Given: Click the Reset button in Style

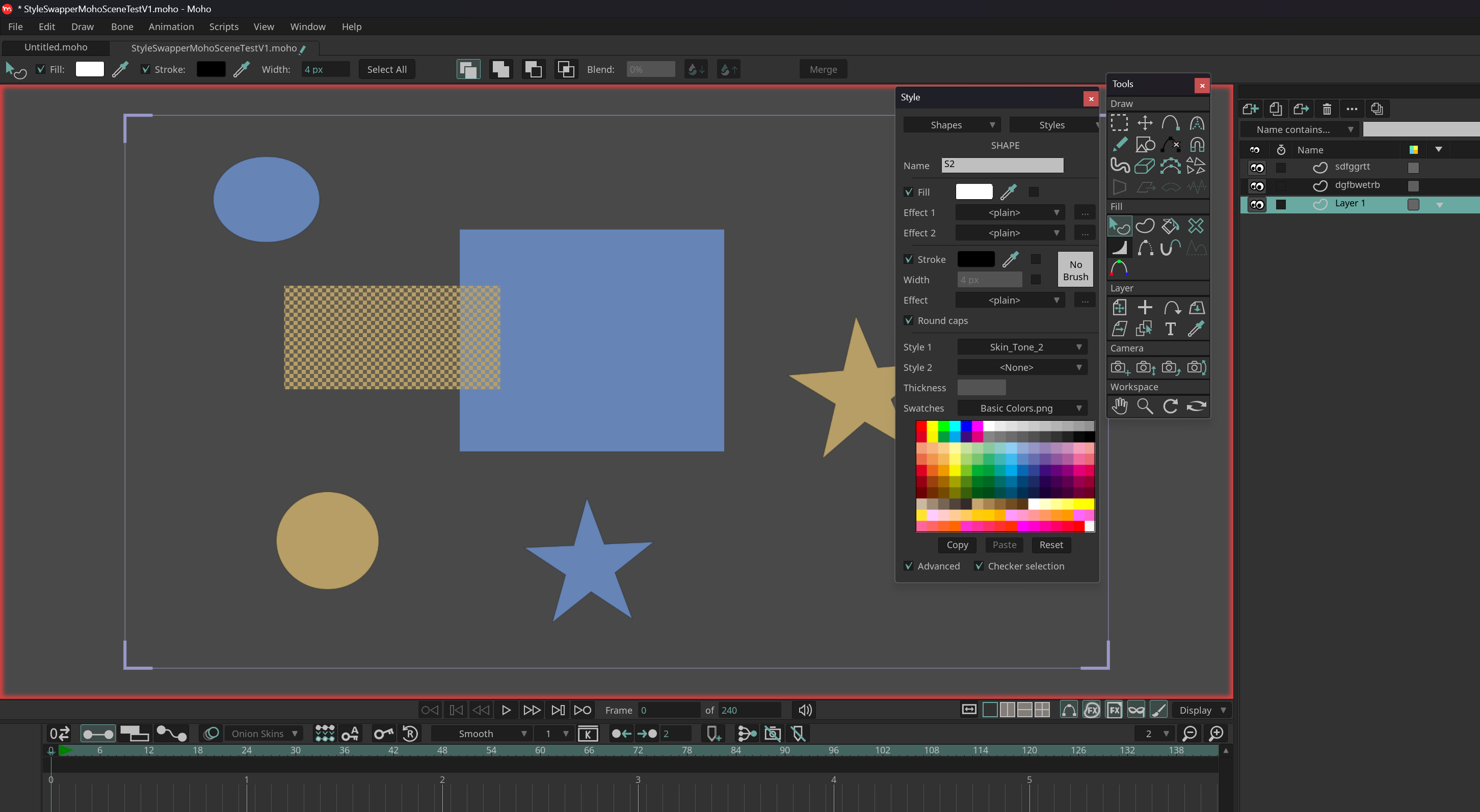Looking at the screenshot, I should (x=1051, y=545).
